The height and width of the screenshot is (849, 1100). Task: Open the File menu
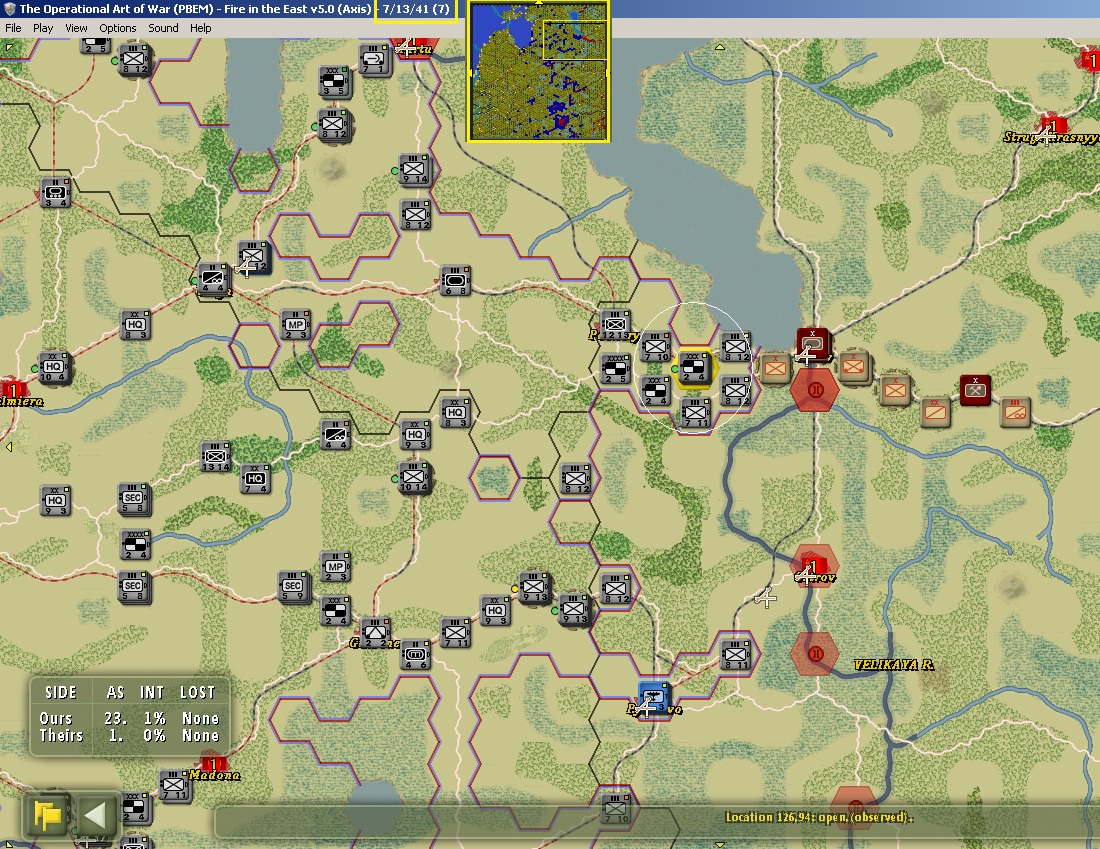point(13,28)
